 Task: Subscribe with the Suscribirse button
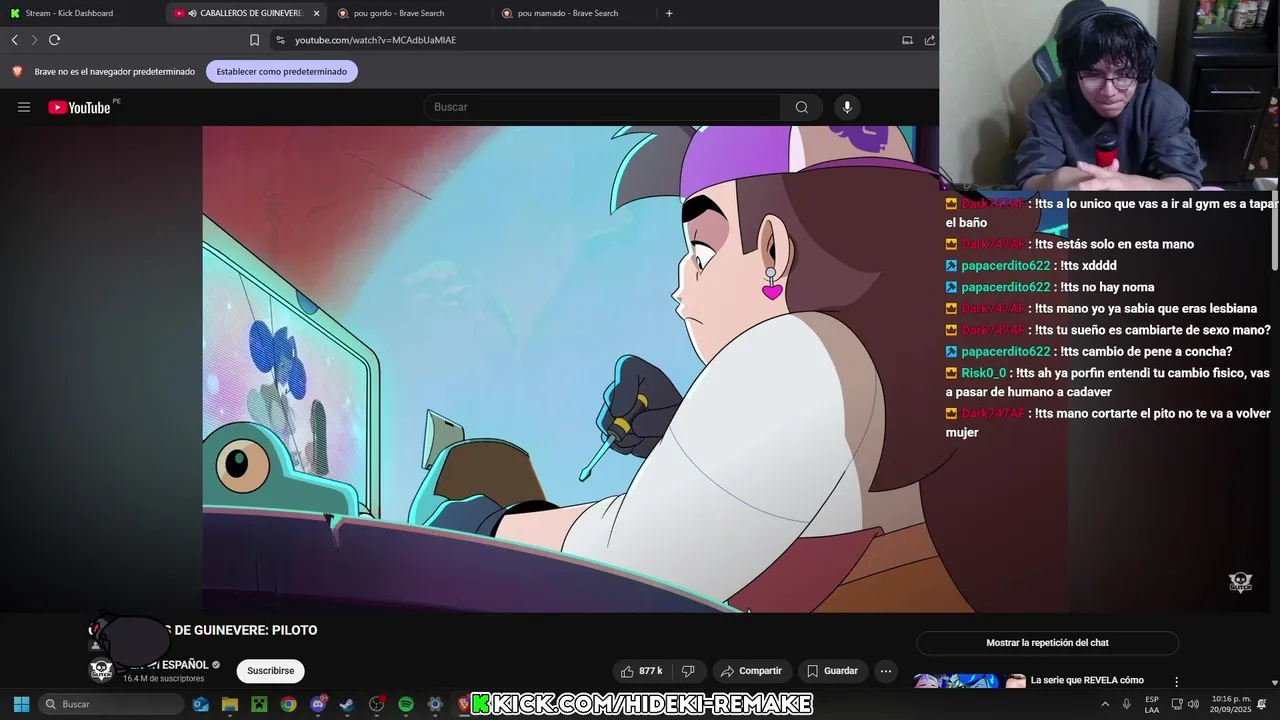(x=270, y=671)
